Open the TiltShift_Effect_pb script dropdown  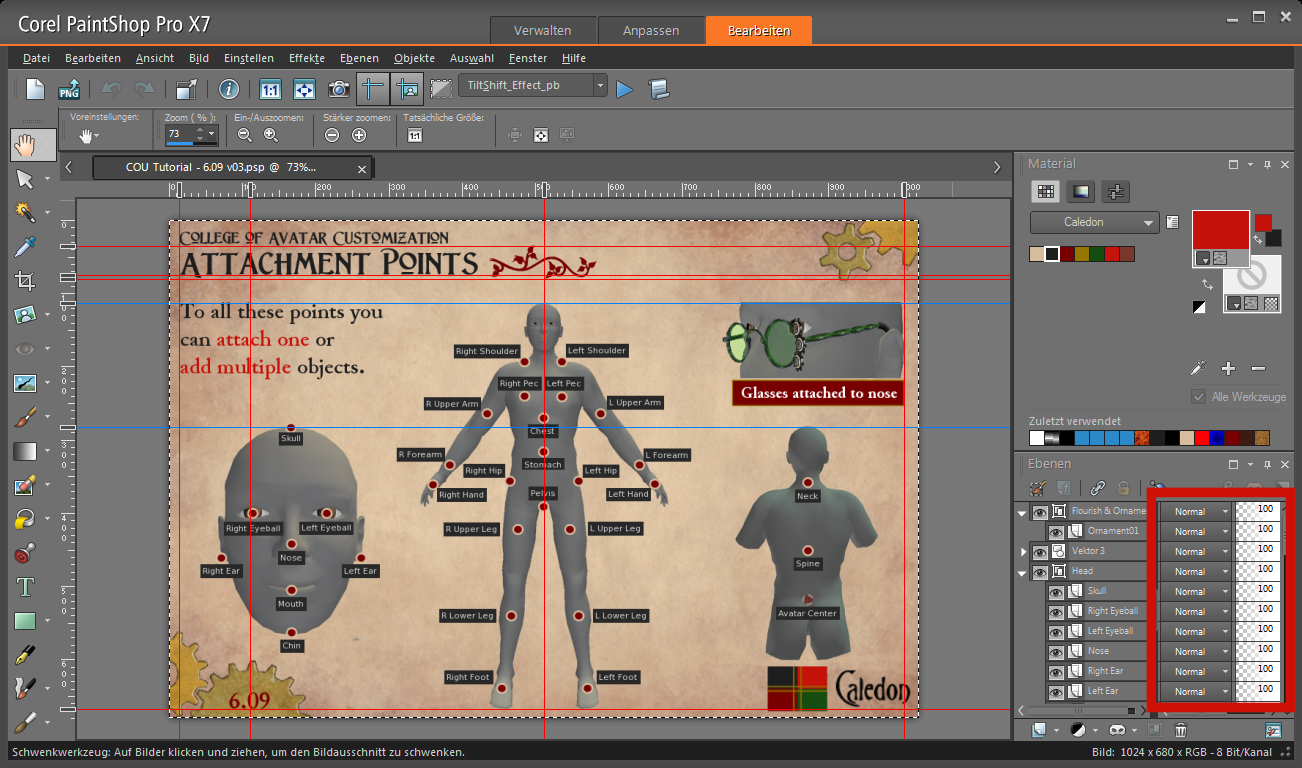[600, 86]
